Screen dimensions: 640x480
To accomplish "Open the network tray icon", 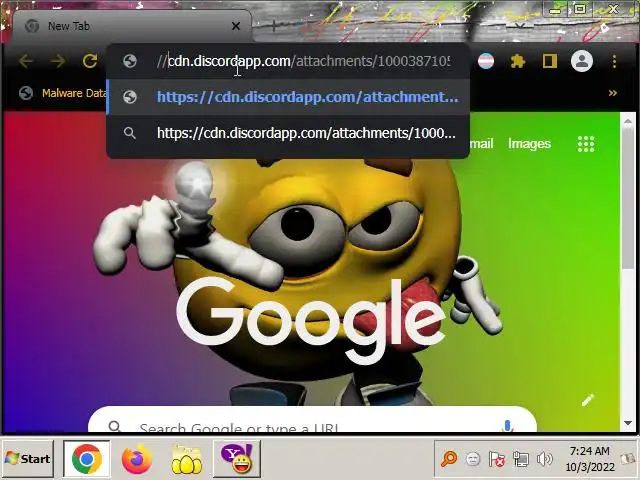I will [520, 459].
